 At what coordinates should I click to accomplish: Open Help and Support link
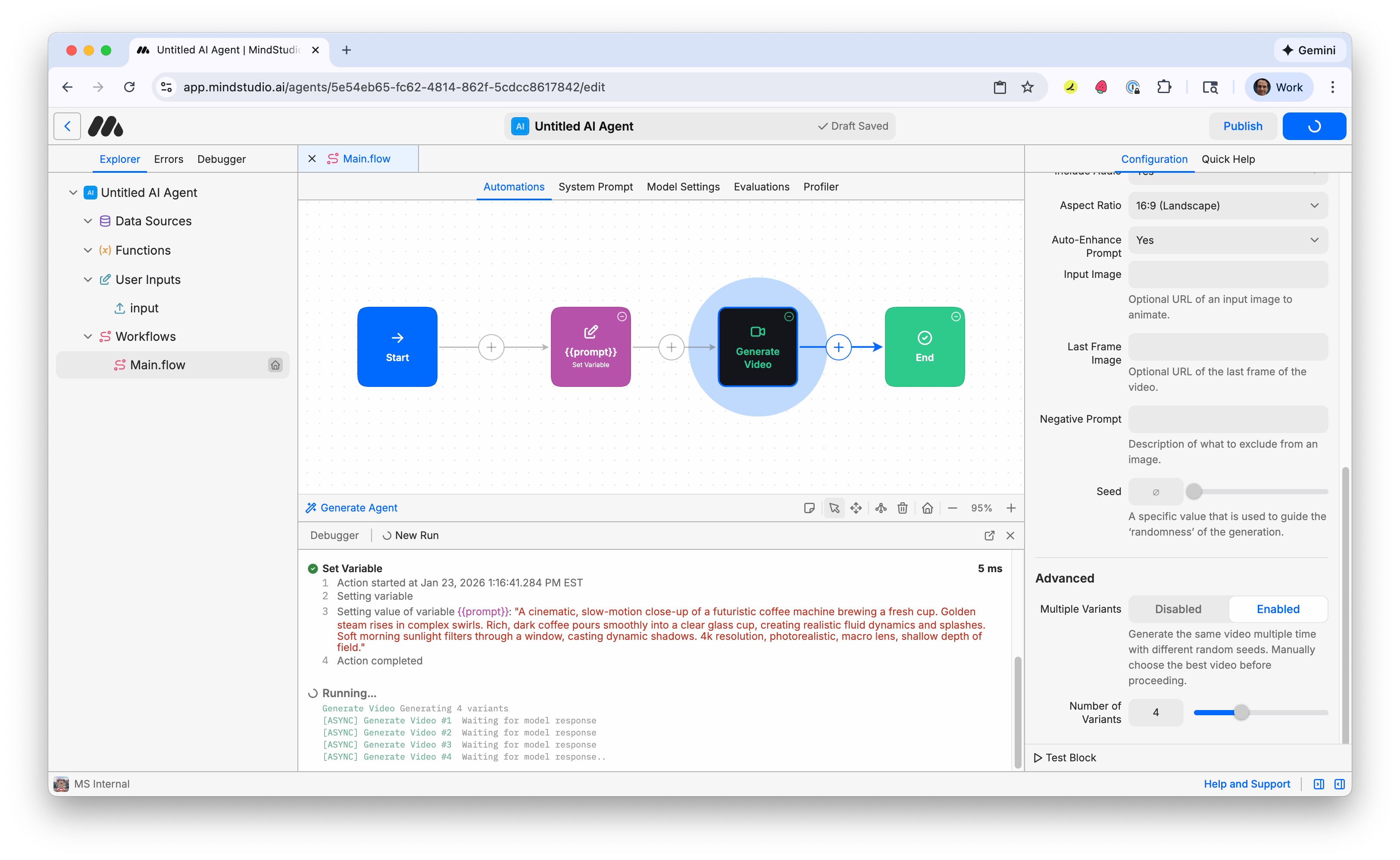click(x=1247, y=783)
